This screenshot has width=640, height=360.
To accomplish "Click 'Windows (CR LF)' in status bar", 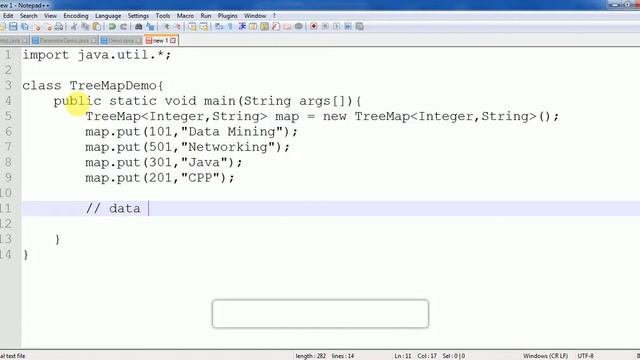I will point(545,356).
